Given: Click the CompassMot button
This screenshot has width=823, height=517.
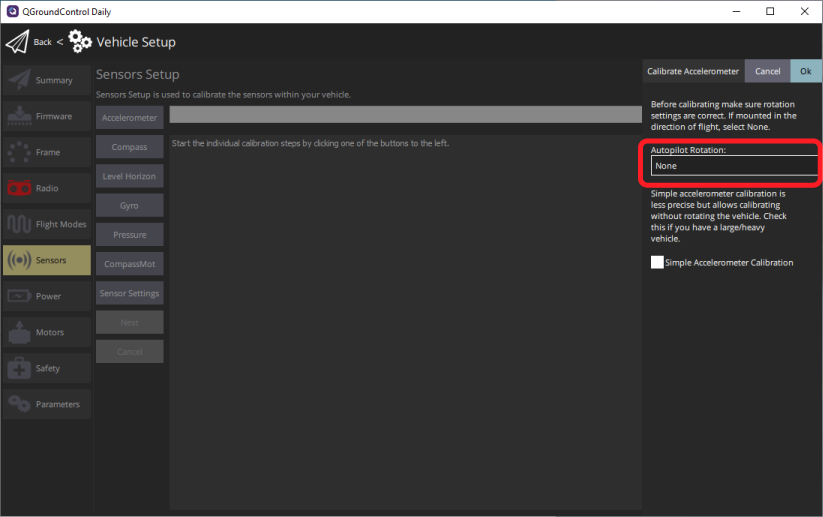Looking at the screenshot, I should (130, 264).
